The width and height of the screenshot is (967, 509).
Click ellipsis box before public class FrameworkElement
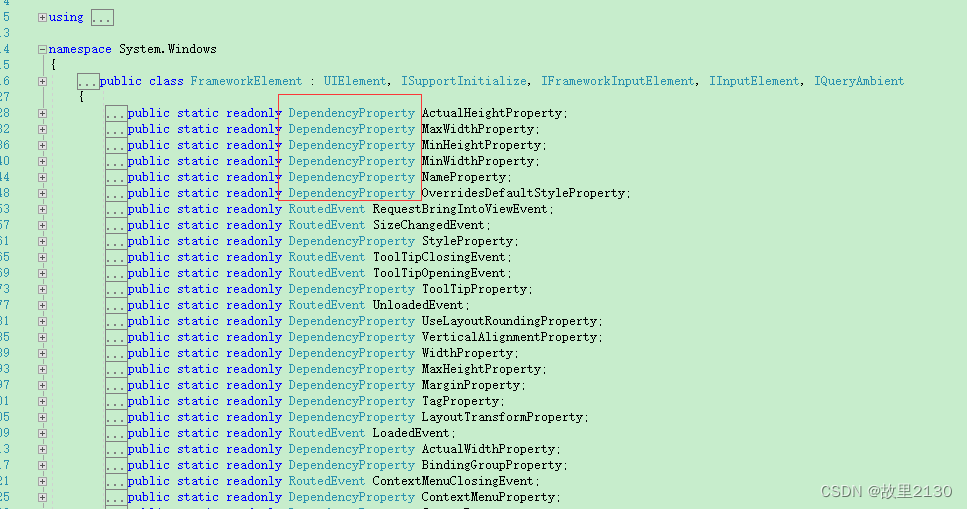pyautogui.click(x=88, y=81)
